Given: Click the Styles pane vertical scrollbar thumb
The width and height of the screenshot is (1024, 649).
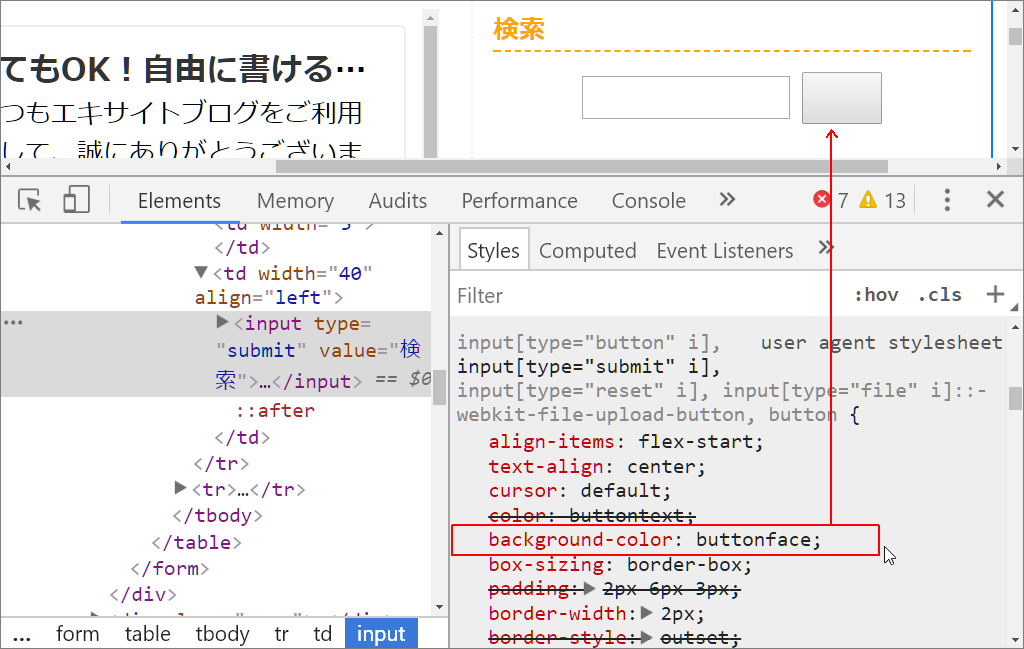Looking at the screenshot, I should click(1015, 398).
